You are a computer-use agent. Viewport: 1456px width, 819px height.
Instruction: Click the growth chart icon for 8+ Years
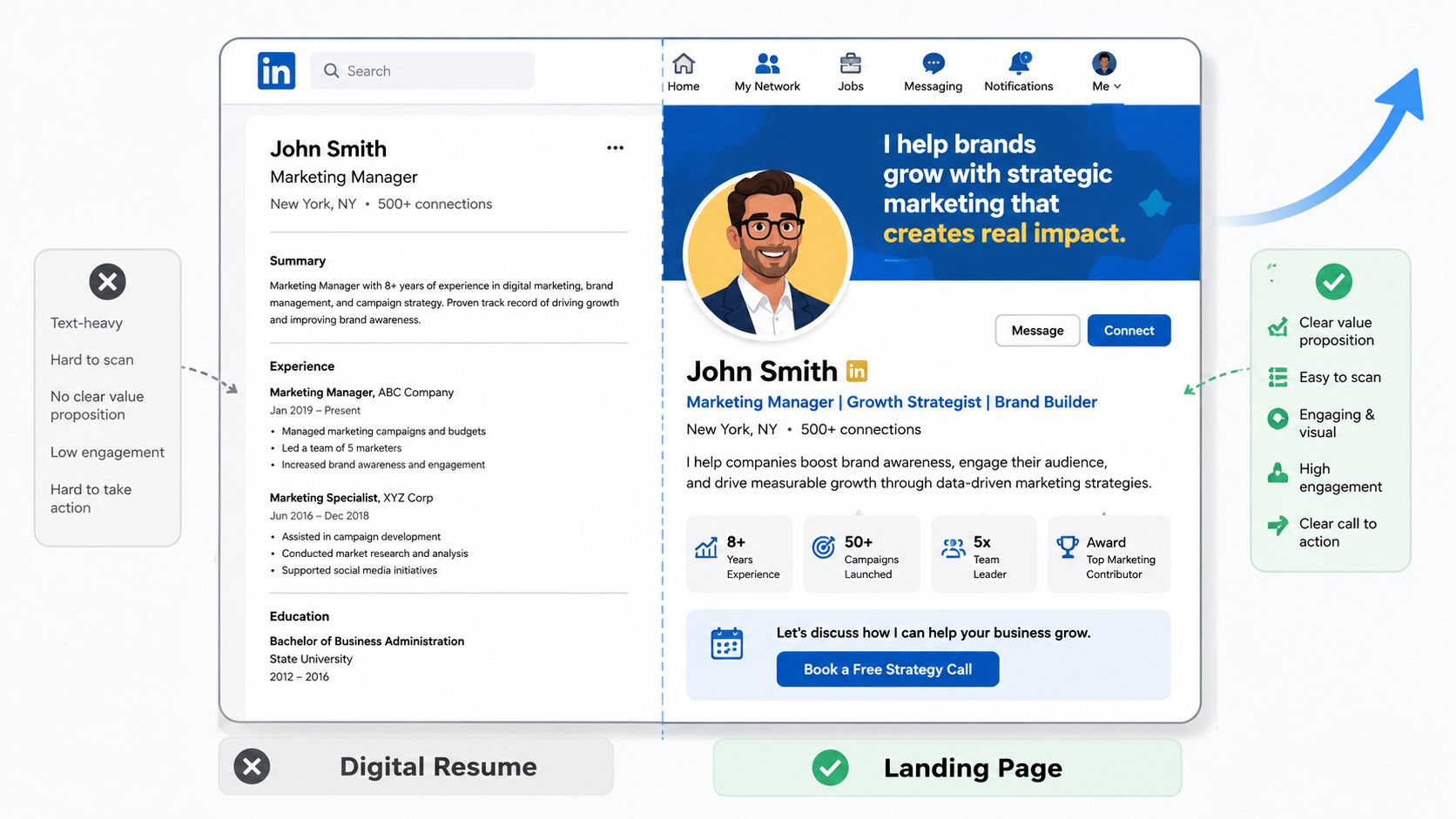pyautogui.click(x=706, y=547)
